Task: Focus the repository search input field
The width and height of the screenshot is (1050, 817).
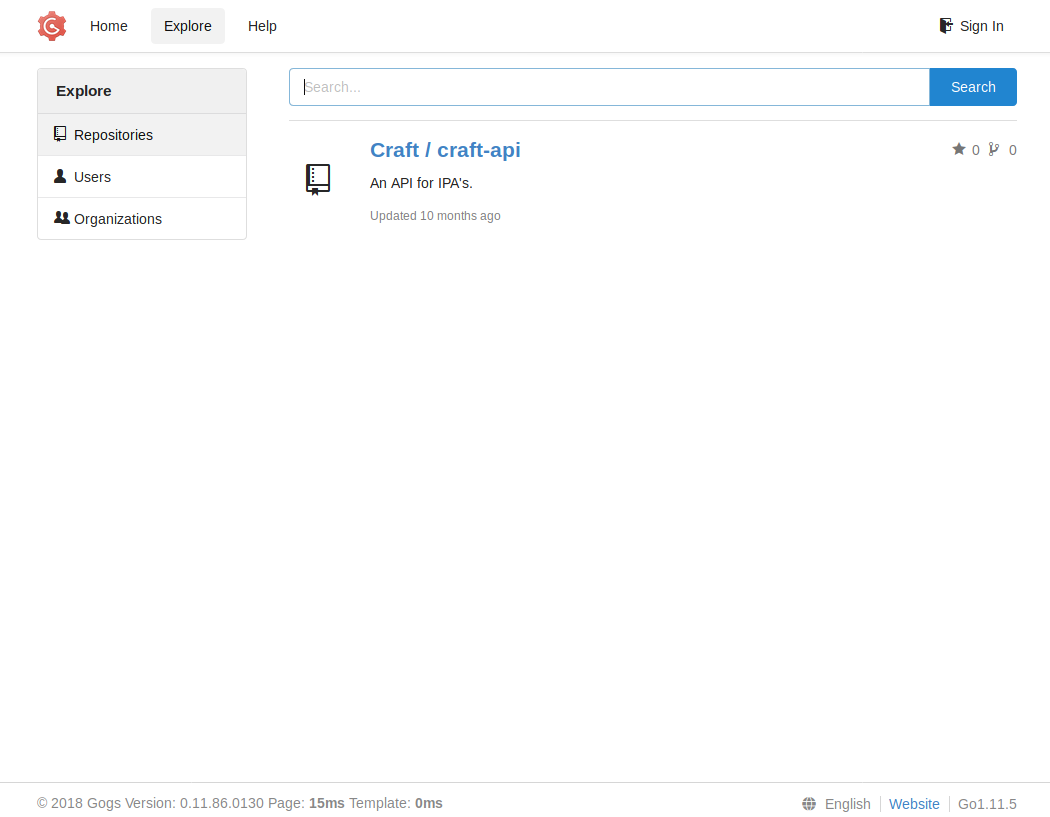Action: 609,87
